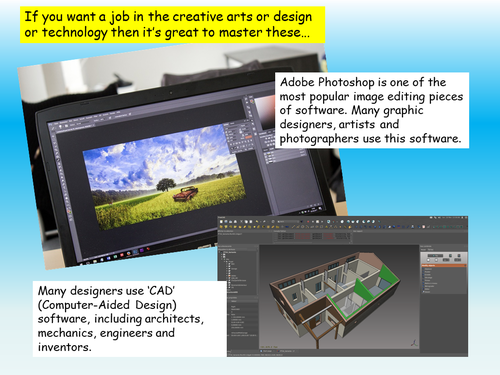Collapse the top document node in CAD tree

tap(220, 252)
